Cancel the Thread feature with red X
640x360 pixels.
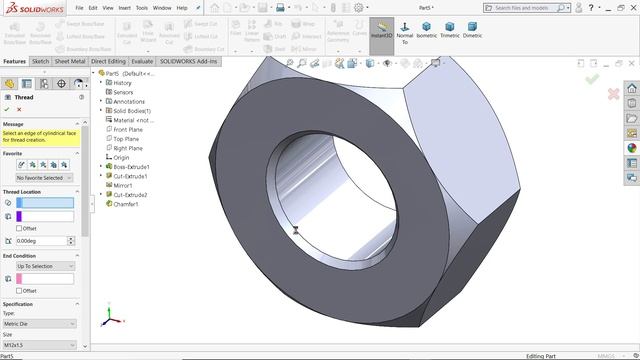point(19,109)
